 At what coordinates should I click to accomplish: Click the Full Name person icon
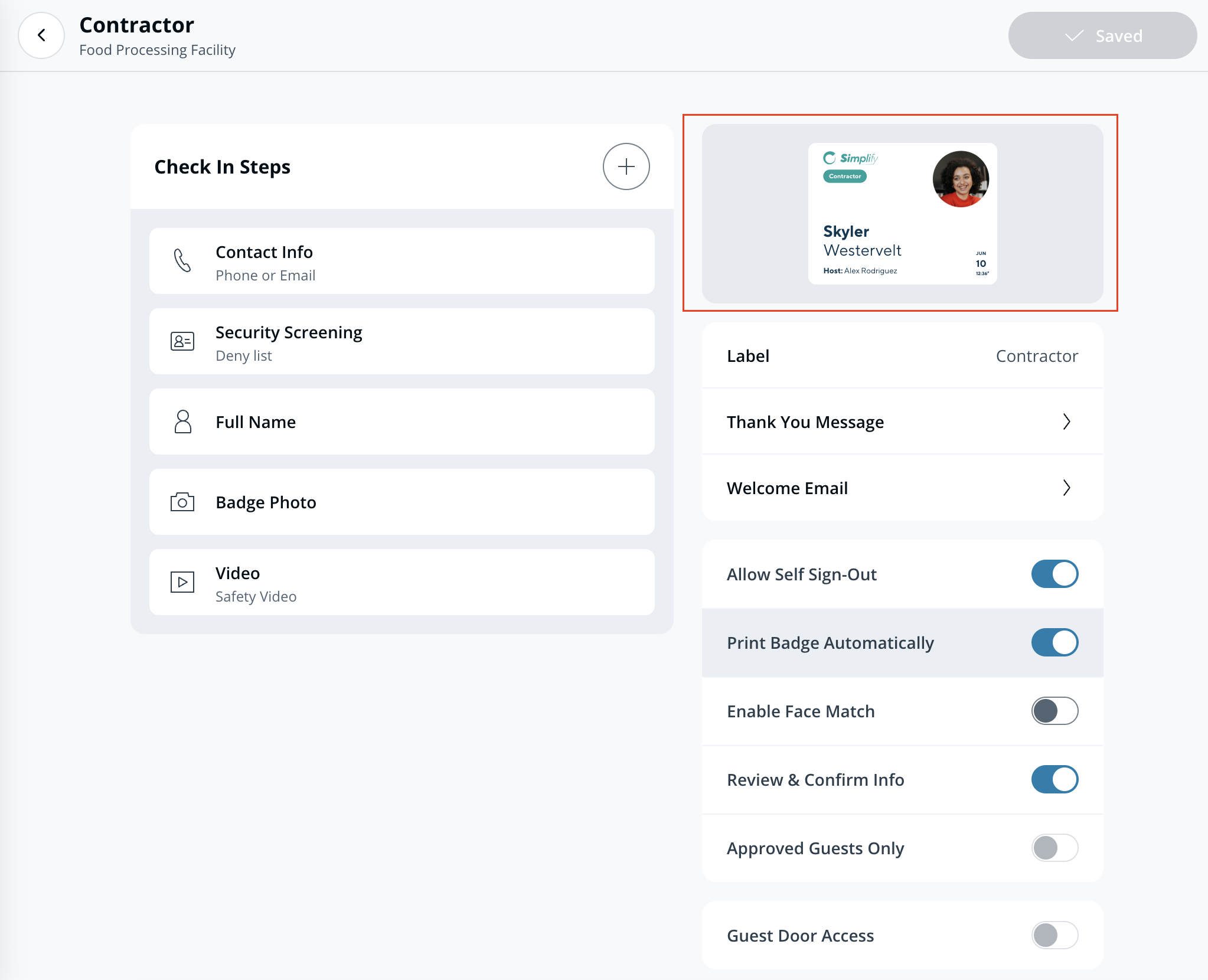click(182, 422)
